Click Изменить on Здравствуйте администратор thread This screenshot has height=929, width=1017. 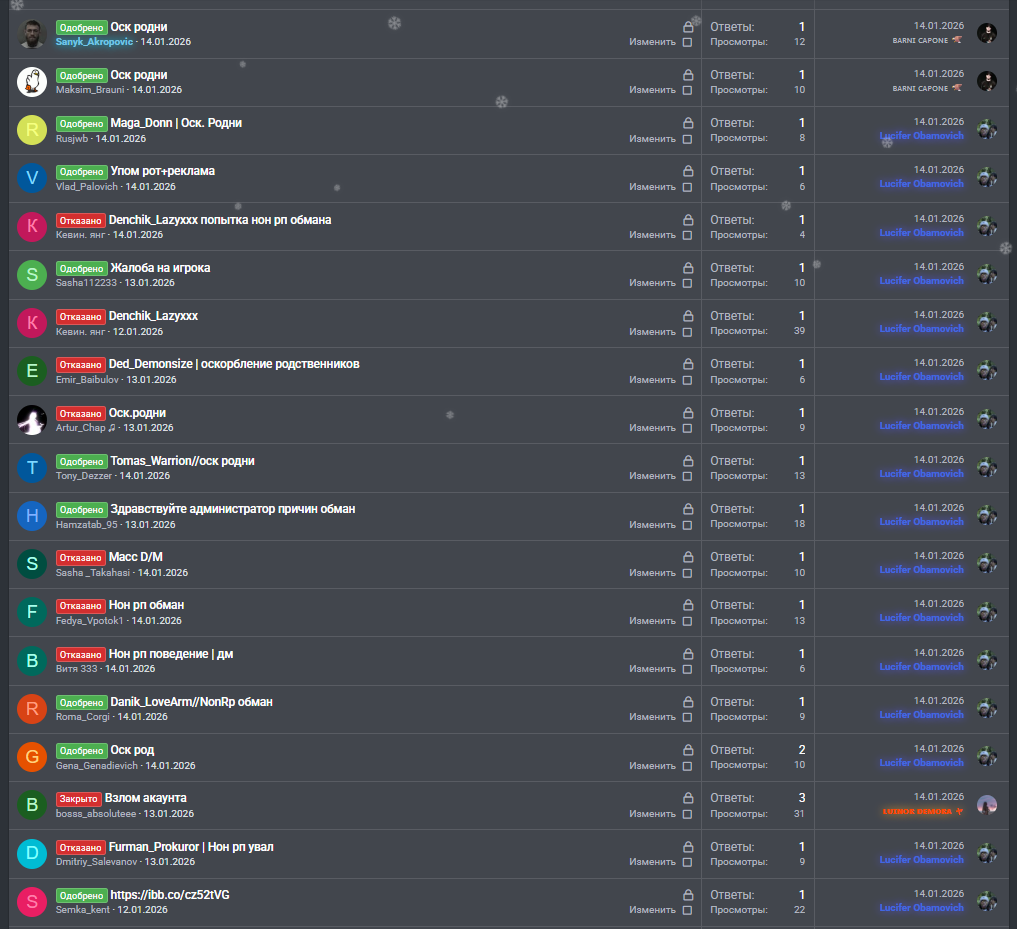tap(652, 525)
